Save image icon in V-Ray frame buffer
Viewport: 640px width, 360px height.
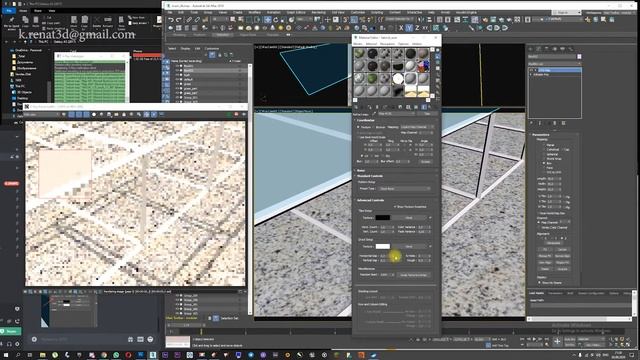click(109, 115)
